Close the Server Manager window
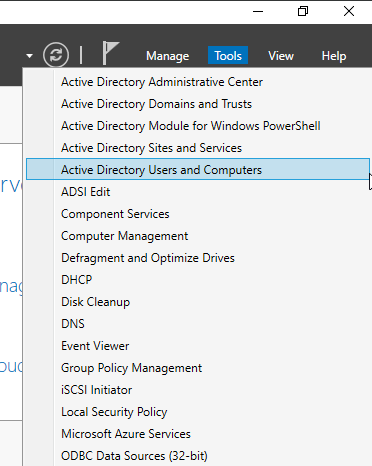Viewport: 372px width, 466px height. [349, 11]
